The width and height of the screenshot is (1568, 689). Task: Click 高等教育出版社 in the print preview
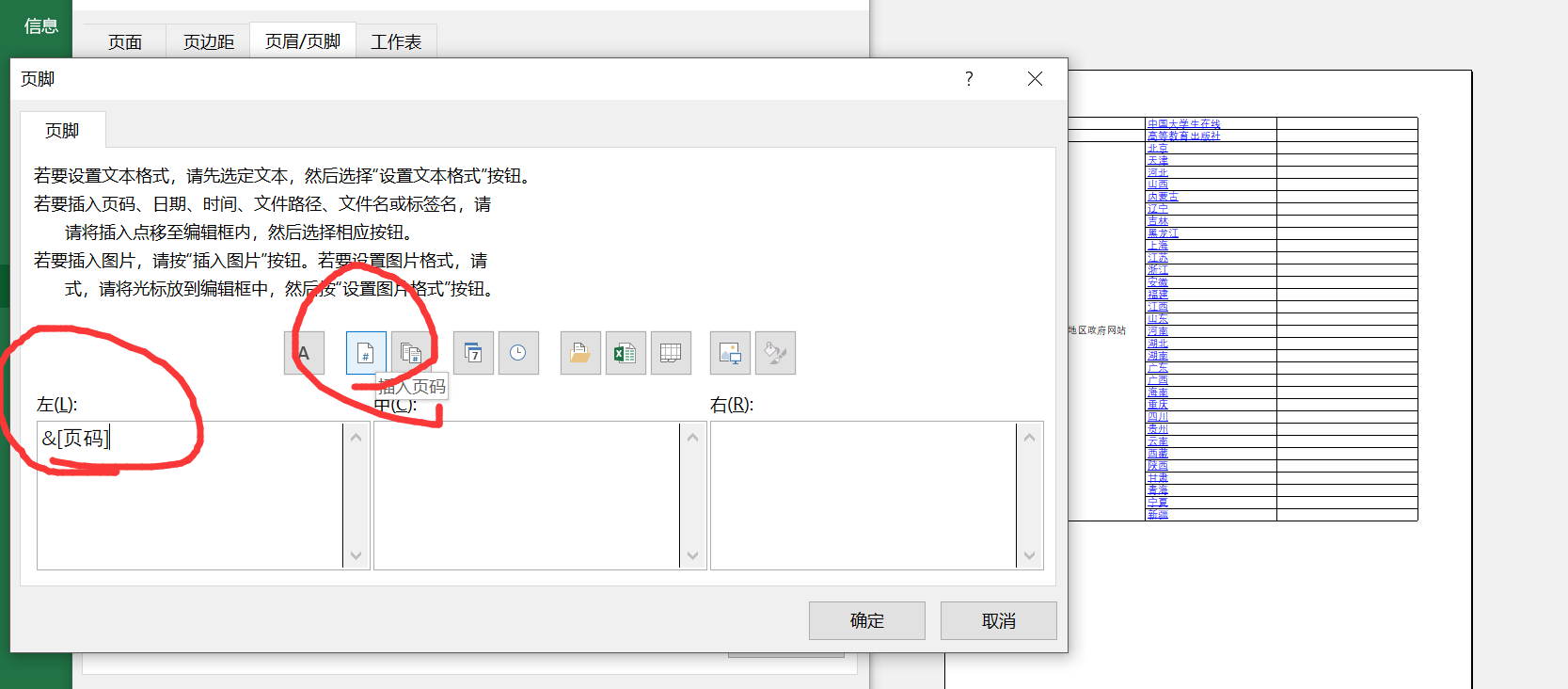pyautogui.click(x=1183, y=136)
